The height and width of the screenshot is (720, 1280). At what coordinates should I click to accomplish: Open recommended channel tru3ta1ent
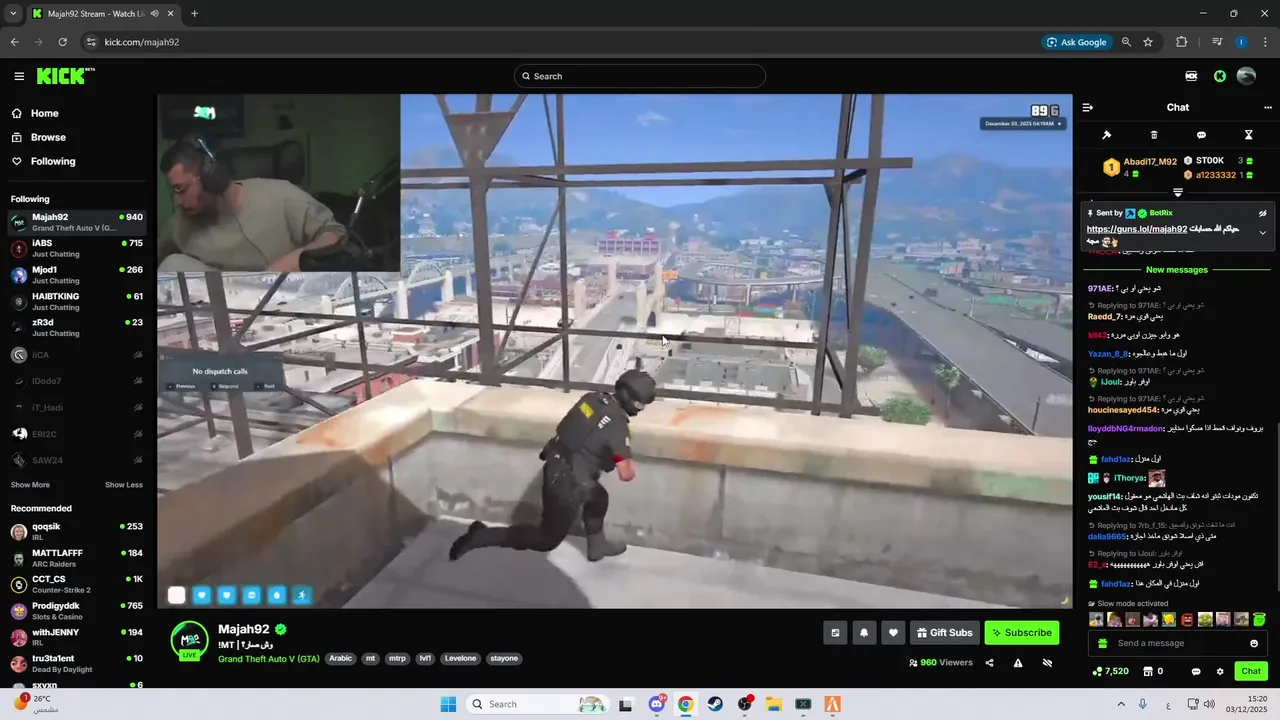click(x=77, y=664)
